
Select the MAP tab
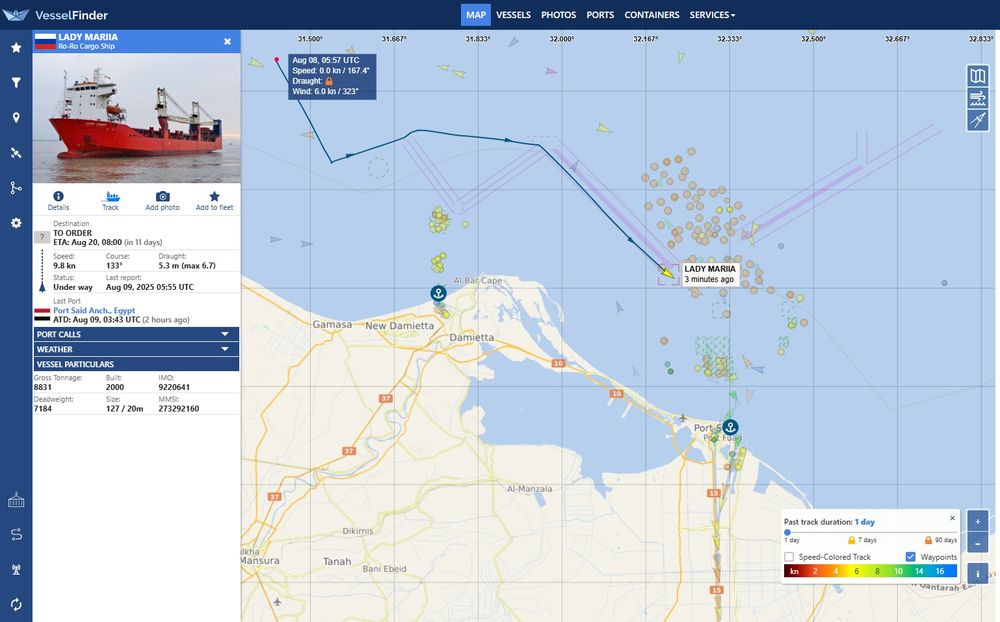click(476, 15)
